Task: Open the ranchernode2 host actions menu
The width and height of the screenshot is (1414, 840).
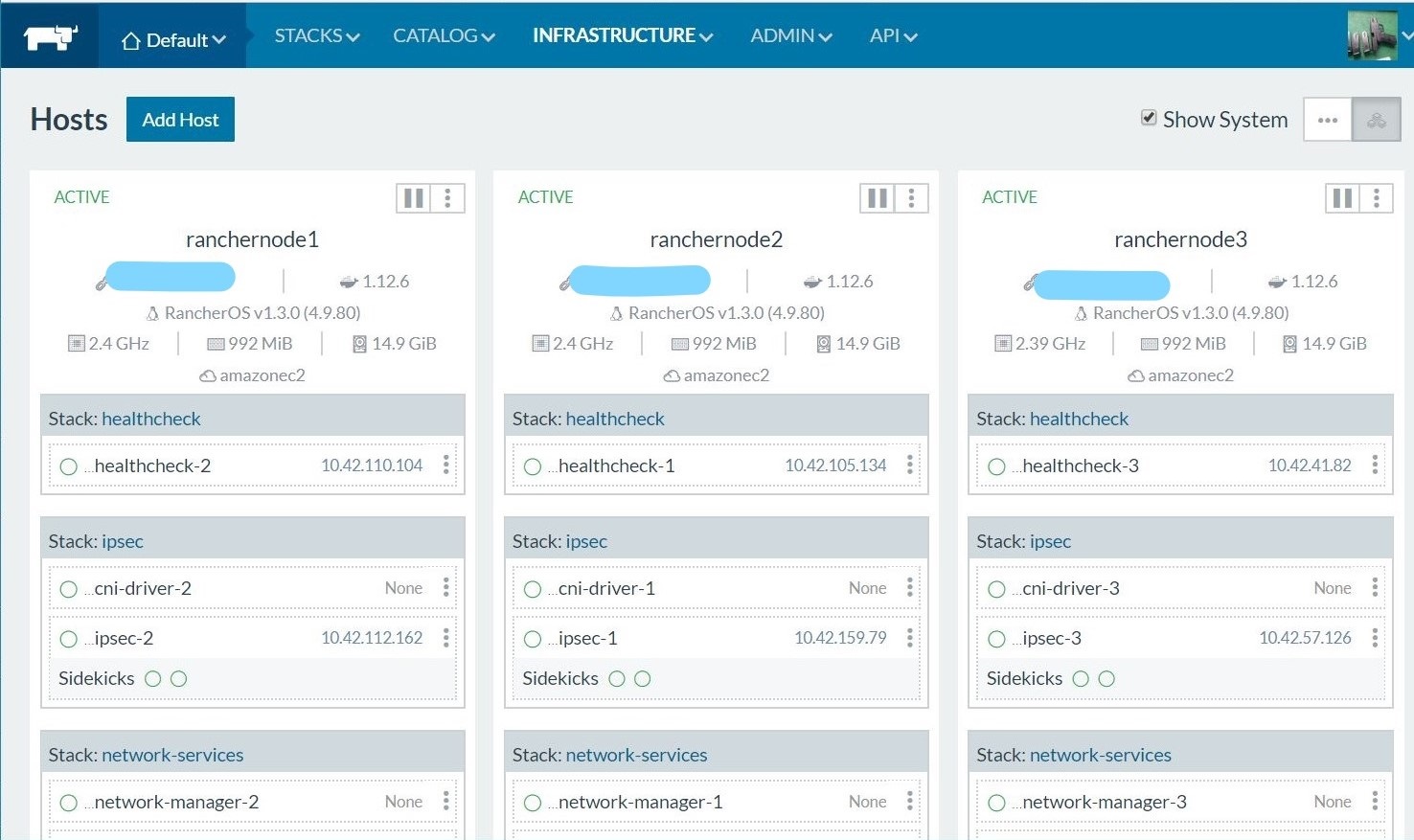Action: pyautogui.click(x=911, y=198)
